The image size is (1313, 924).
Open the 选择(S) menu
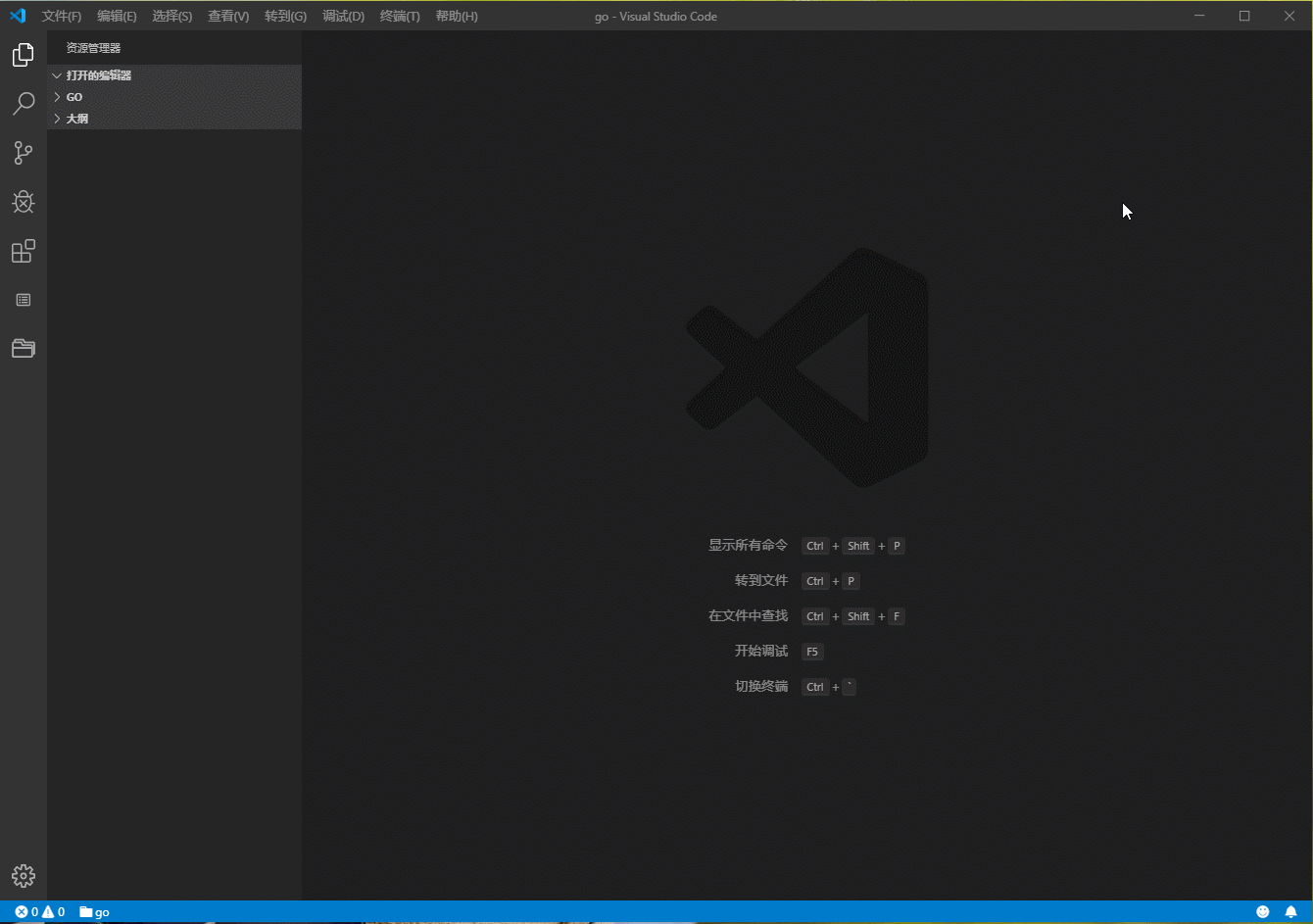point(172,17)
